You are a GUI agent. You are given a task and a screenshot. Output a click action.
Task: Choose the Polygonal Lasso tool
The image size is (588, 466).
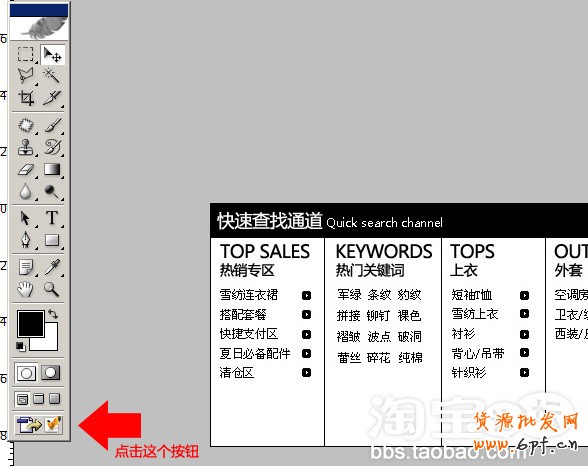26,75
